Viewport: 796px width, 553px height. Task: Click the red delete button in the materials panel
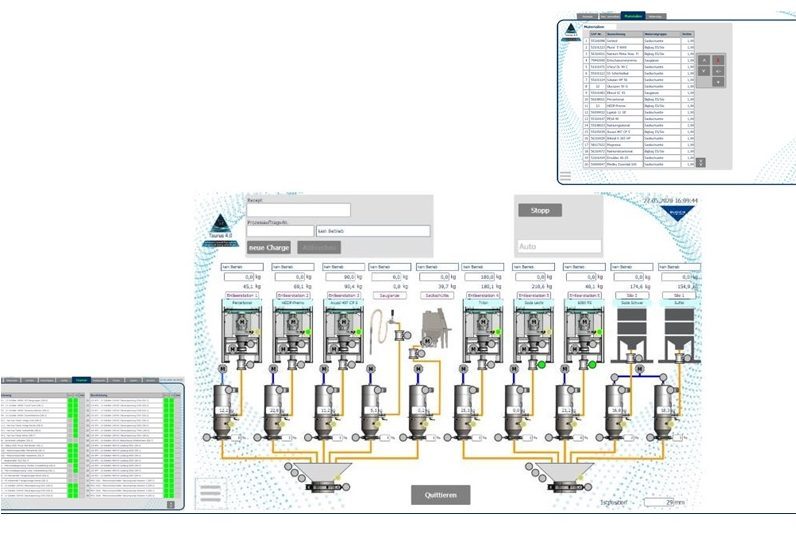click(718, 59)
